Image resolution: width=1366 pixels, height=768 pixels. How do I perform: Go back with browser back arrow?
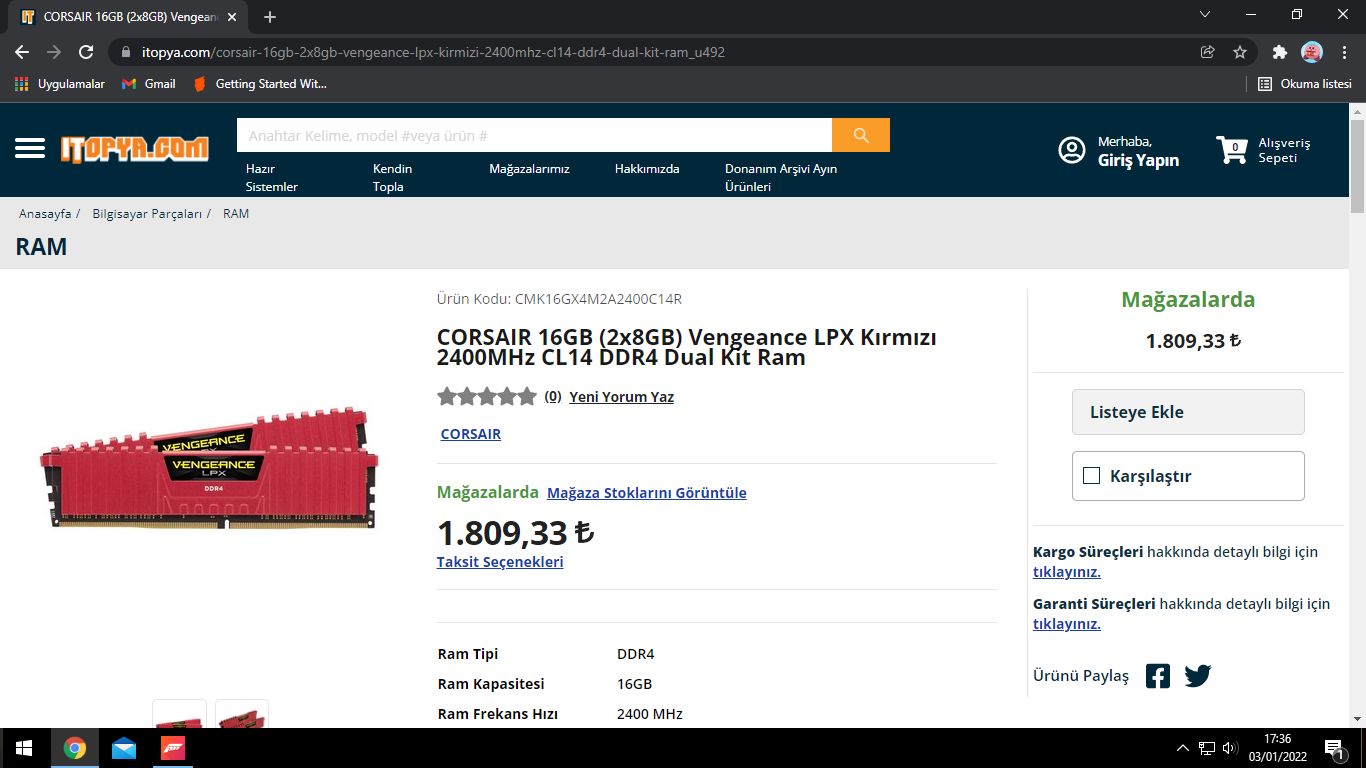pos(22,52)
